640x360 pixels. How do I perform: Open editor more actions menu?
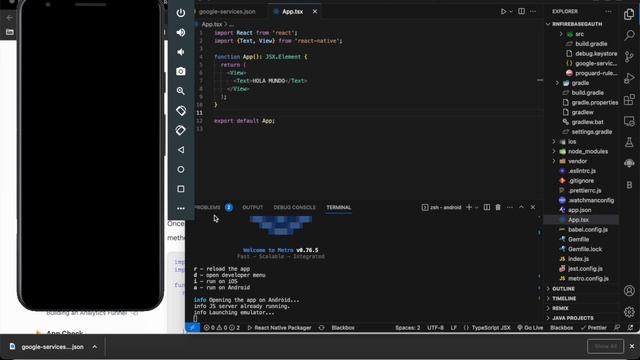click(533, 11)
